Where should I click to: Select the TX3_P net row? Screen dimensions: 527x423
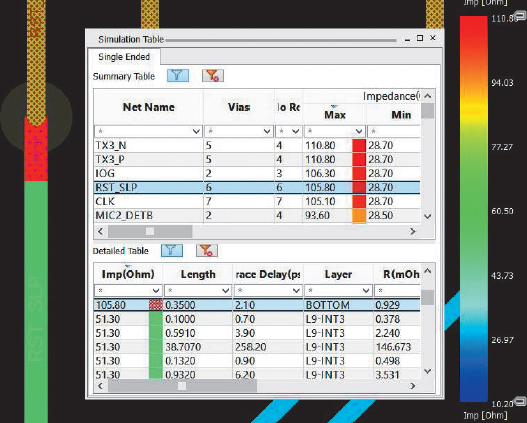coord(257,159)
